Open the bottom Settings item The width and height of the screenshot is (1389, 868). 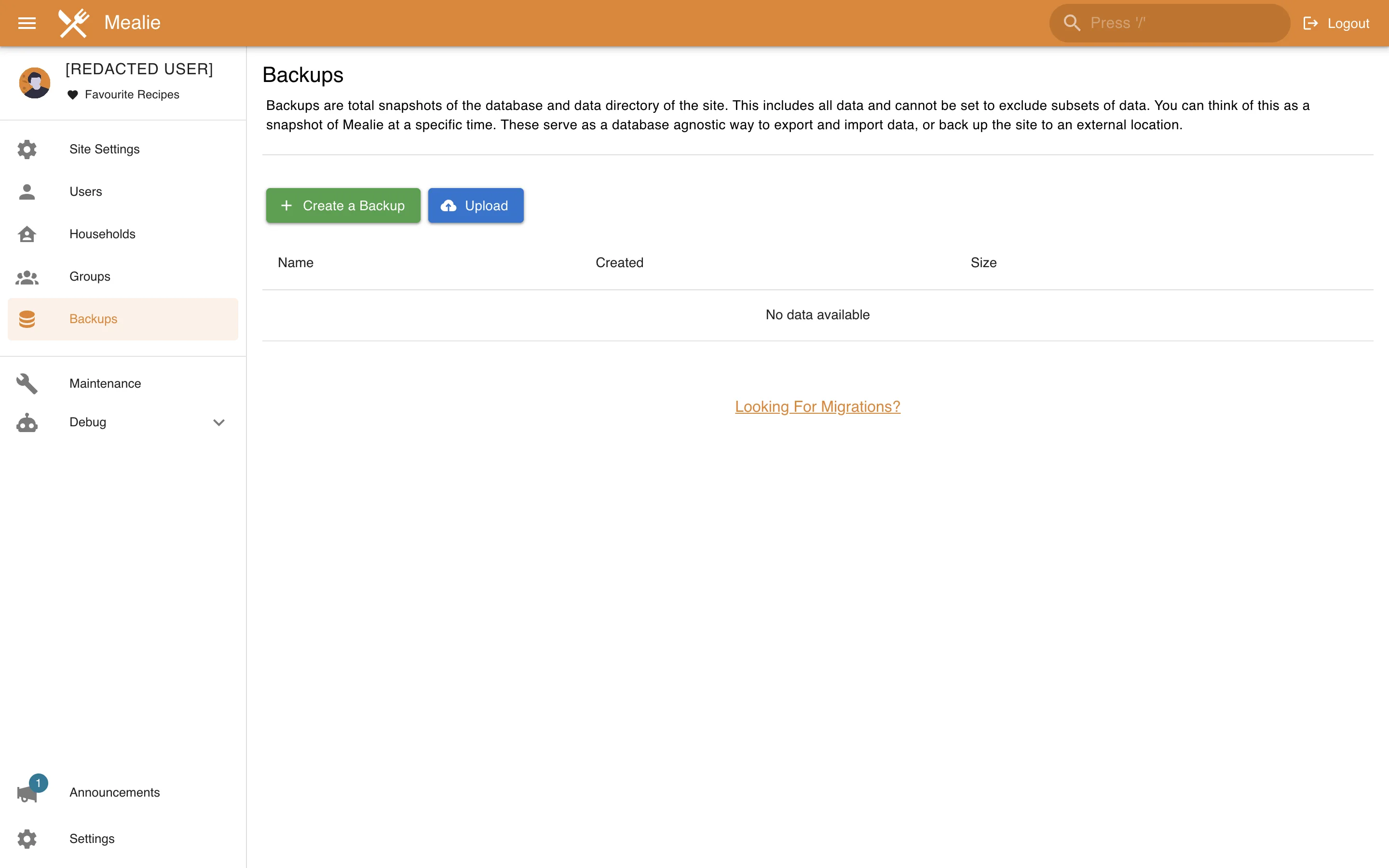pos(123,839)
